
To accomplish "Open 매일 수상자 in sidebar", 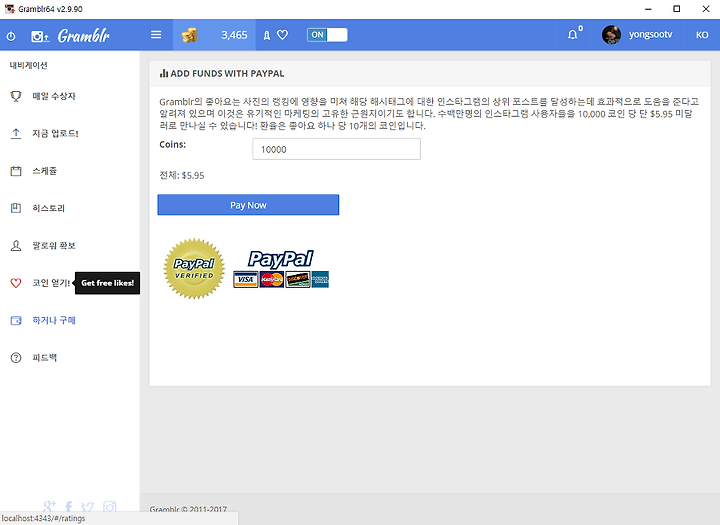I will [x=54, y=96].
